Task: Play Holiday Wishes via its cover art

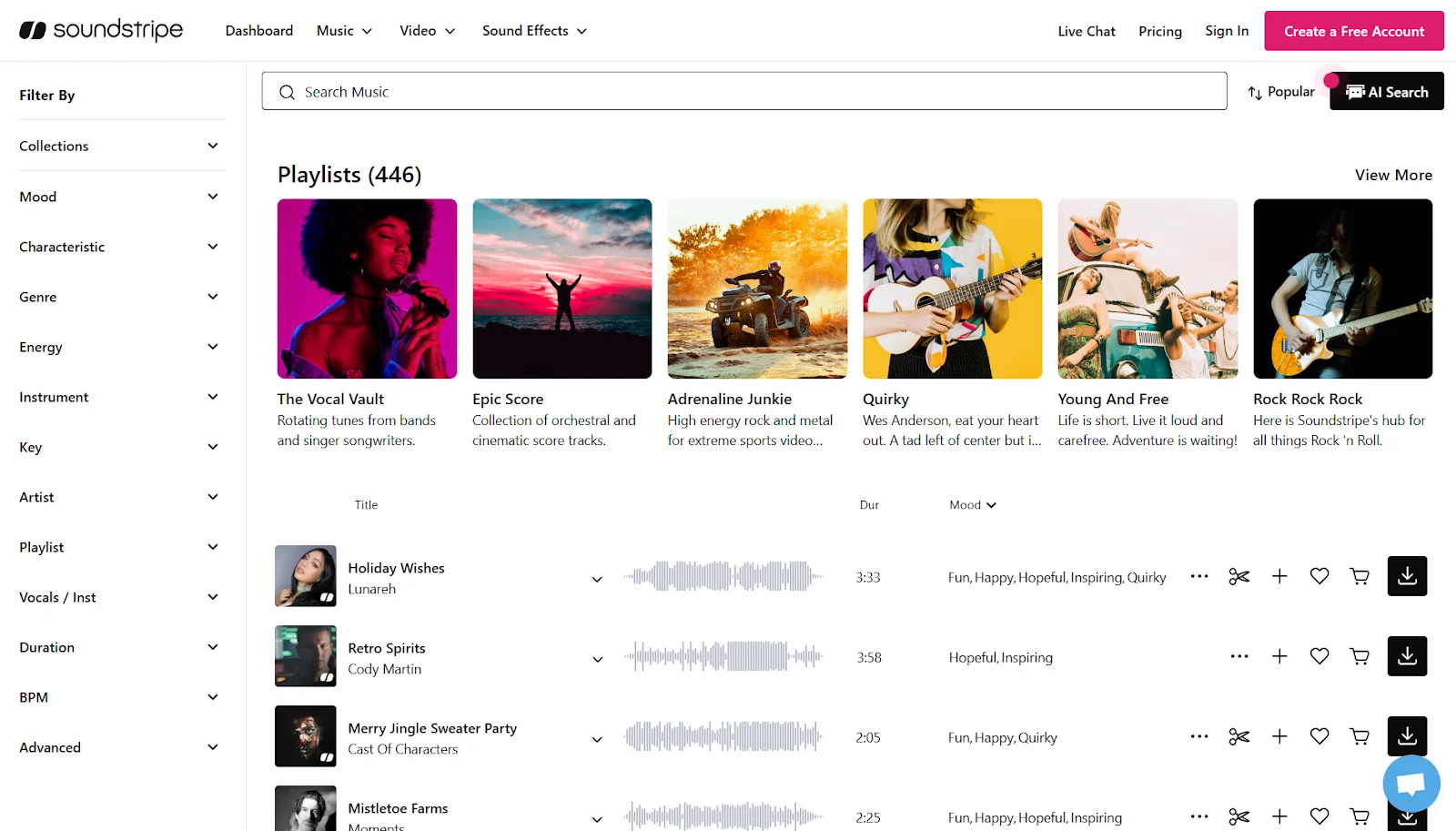Action: [306, 576]
